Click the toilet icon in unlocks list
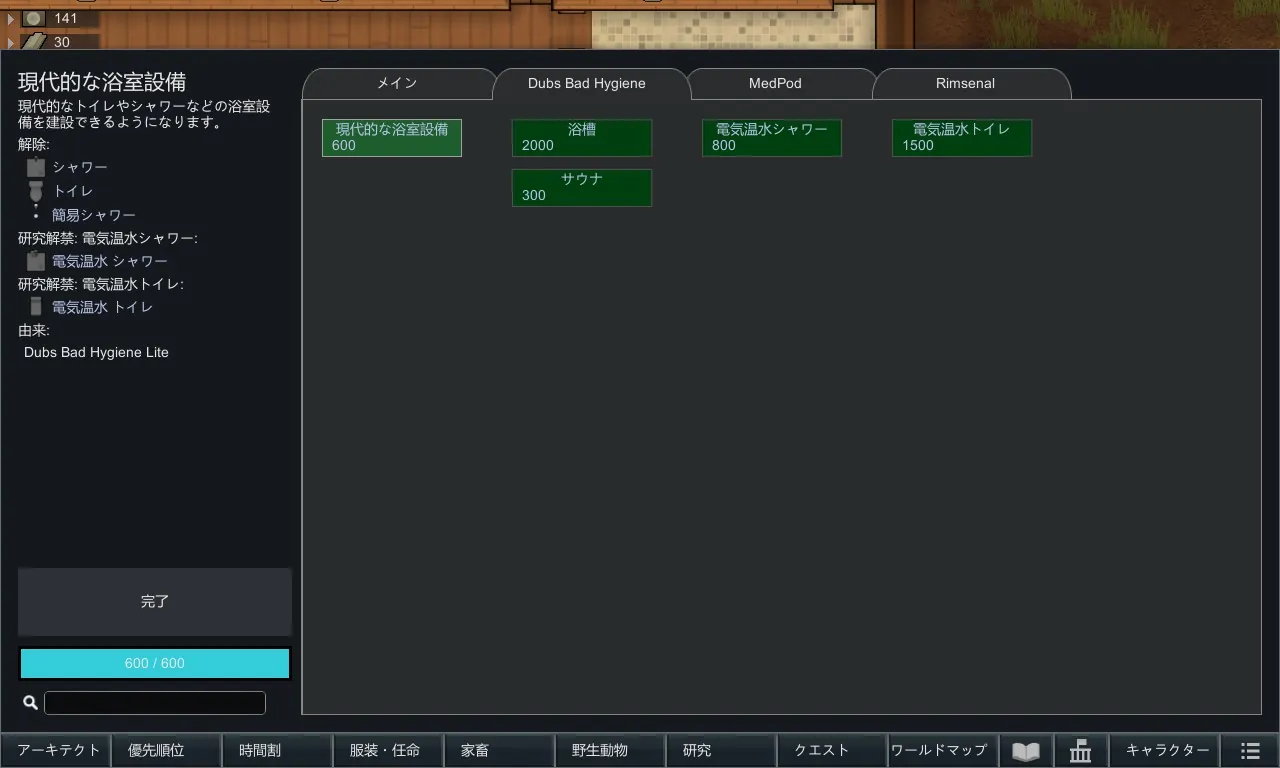Image resolution: width=1280 pixels, height=768 pixels. (x=36, y=191)
